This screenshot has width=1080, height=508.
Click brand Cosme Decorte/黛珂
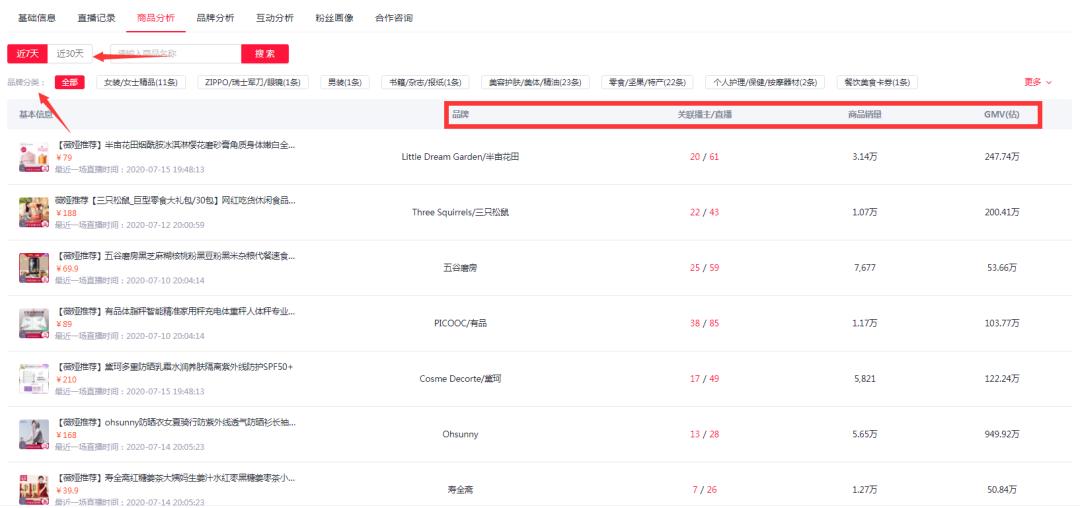[460, 379]
